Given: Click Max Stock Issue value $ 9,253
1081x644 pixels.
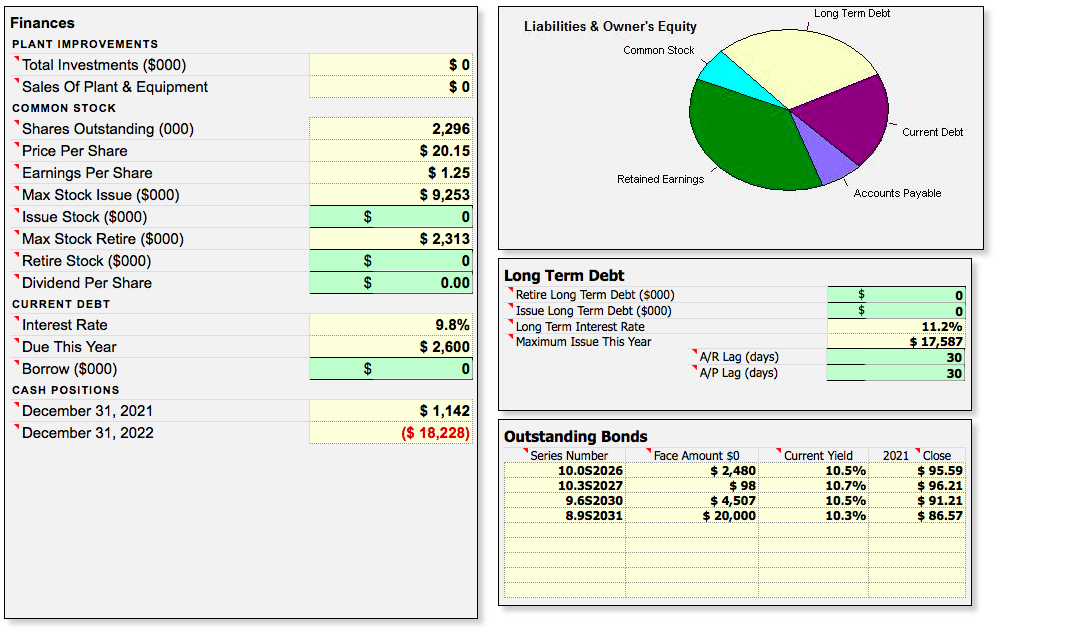Looking at the screenshot, I should pos(391,195).
